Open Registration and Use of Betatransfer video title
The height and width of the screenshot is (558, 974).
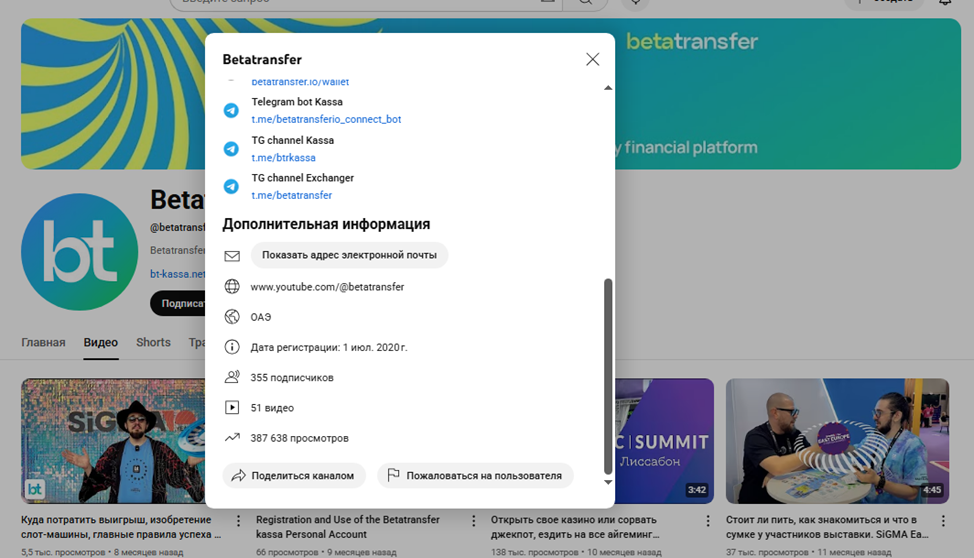348,527
